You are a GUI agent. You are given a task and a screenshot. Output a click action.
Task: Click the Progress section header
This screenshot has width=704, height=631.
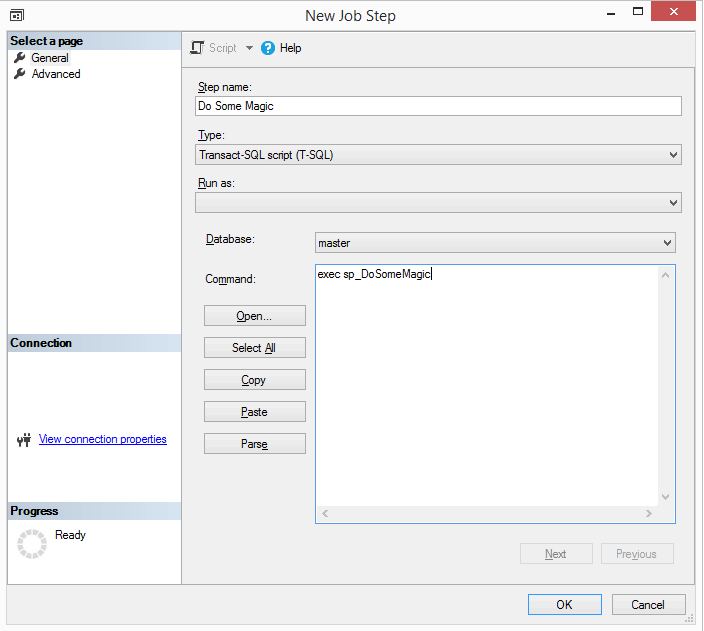coord(94,511)
